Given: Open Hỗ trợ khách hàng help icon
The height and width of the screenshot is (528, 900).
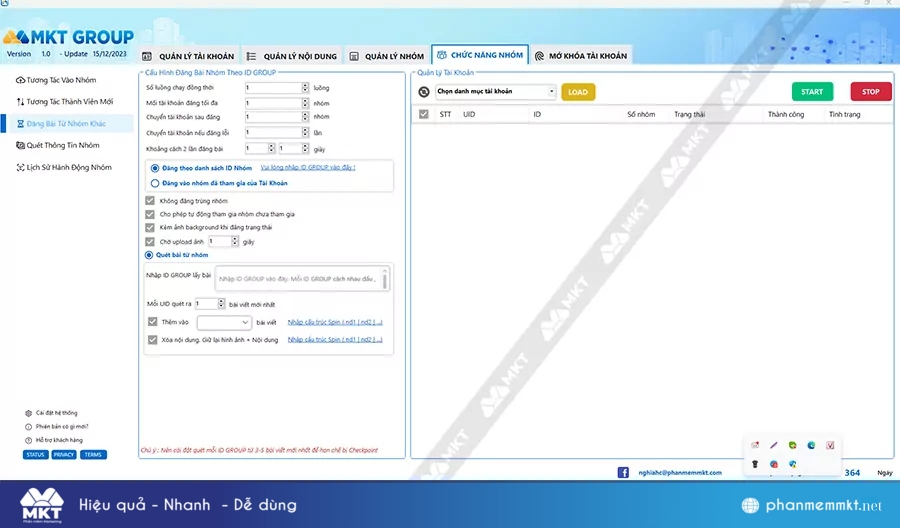Looking at the screenshot, I should pyautogui.click(x=28, y=440).
